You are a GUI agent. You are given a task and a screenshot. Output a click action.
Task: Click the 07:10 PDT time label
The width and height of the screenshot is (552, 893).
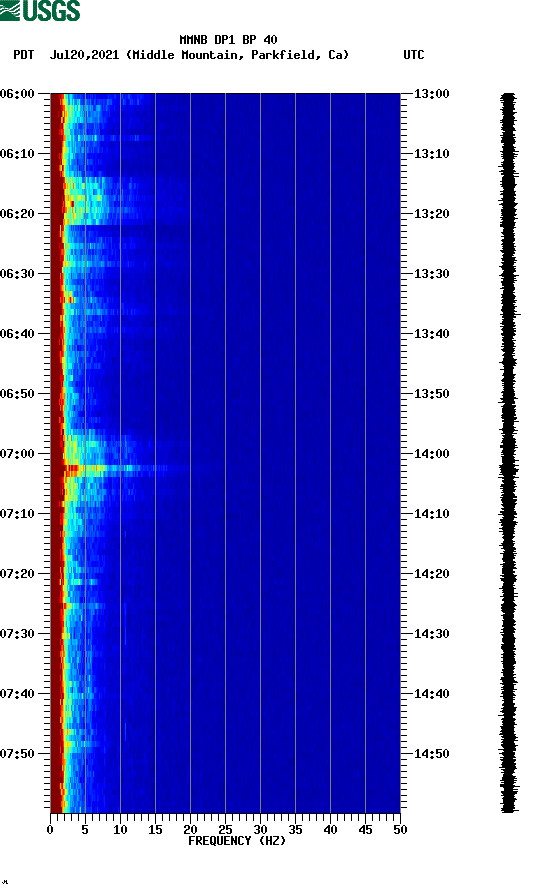pyautogui.click(x=17, y=514)
